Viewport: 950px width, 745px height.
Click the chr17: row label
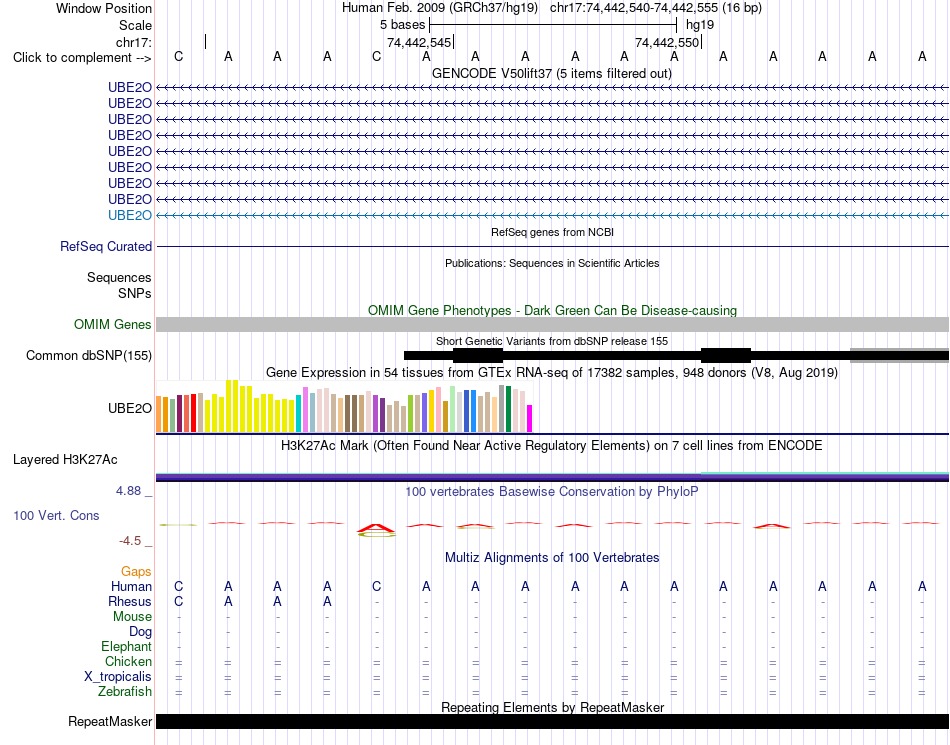(133, 42)
